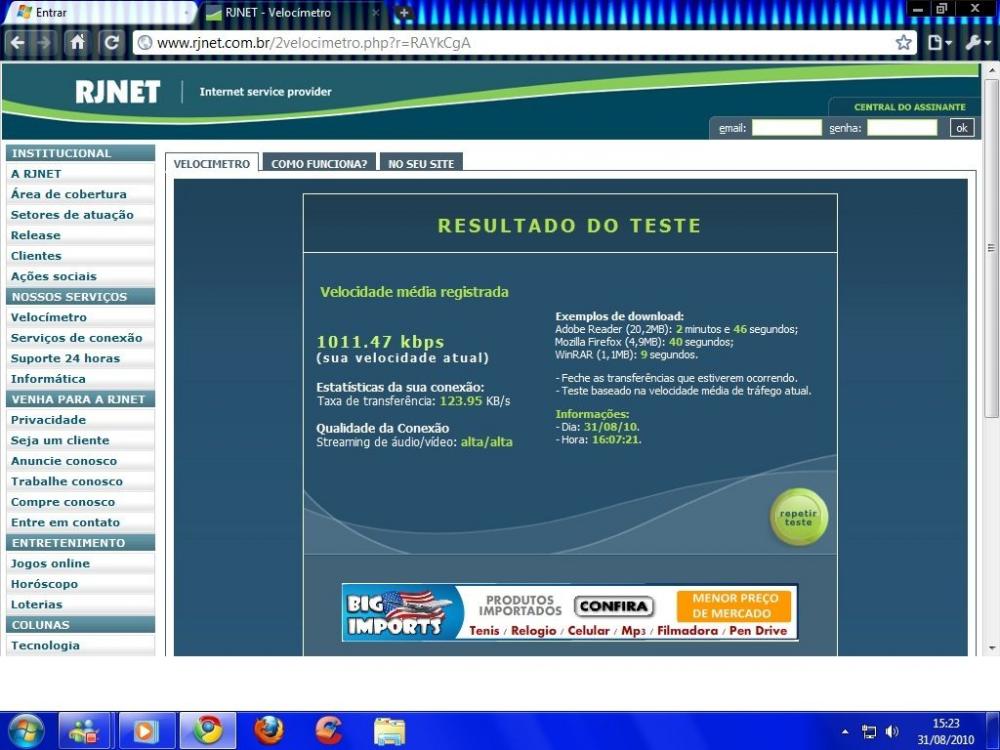
Task: Open the page menu dropdown
Action: (939, 43)
